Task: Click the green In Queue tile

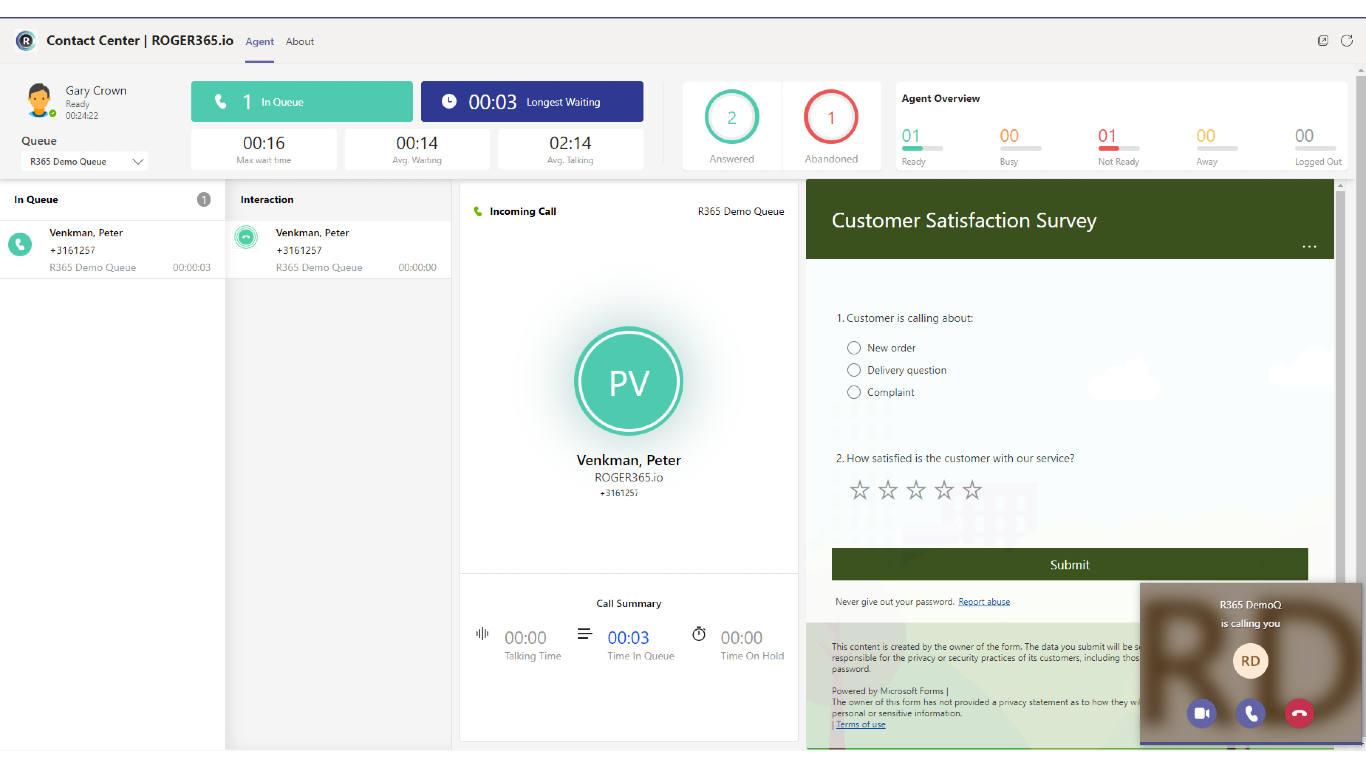Action: pyautogui.click(x=302, y=102)
